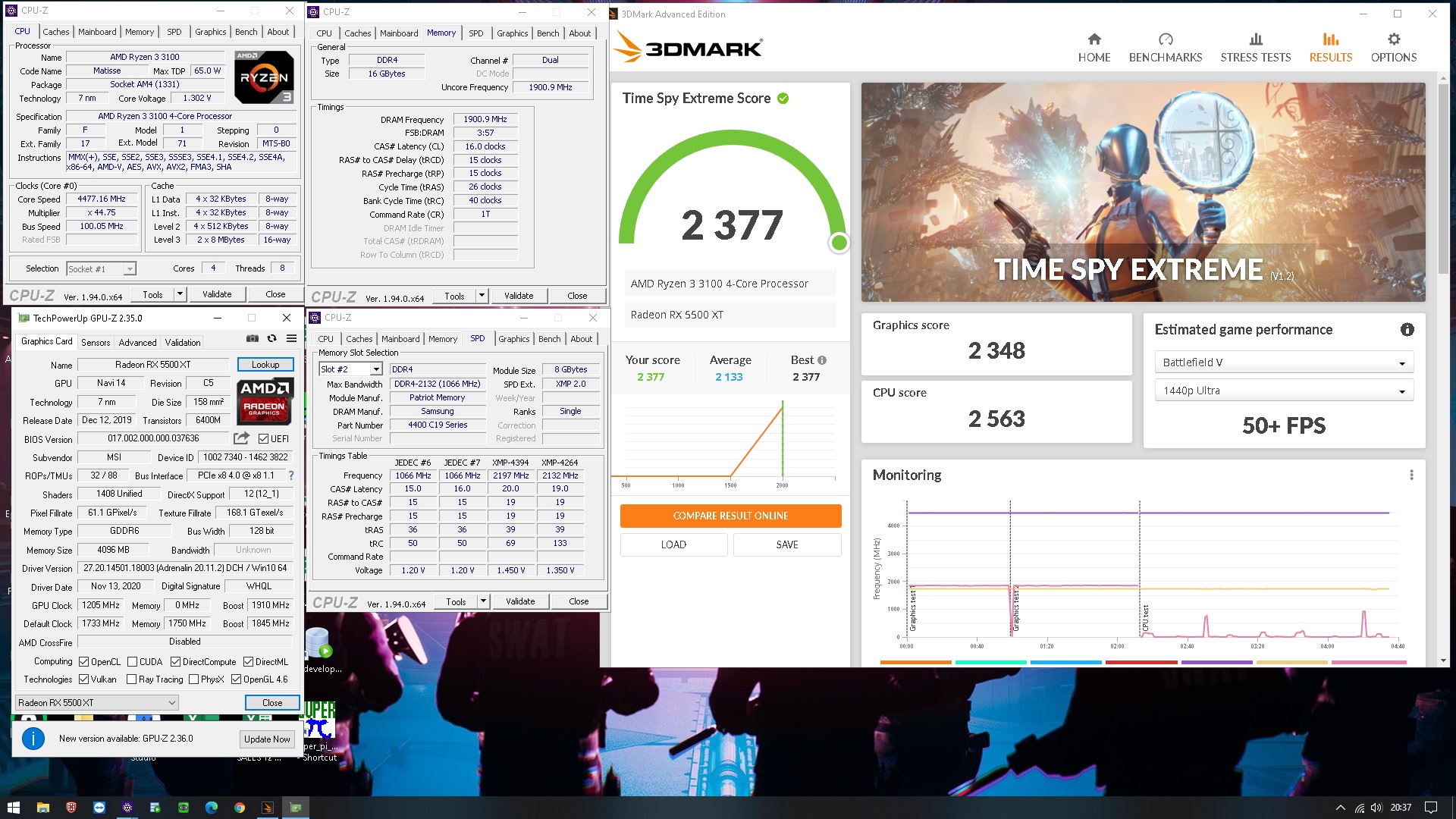
Task: Show hidden system tray icons
Action: pos(1341,808)
